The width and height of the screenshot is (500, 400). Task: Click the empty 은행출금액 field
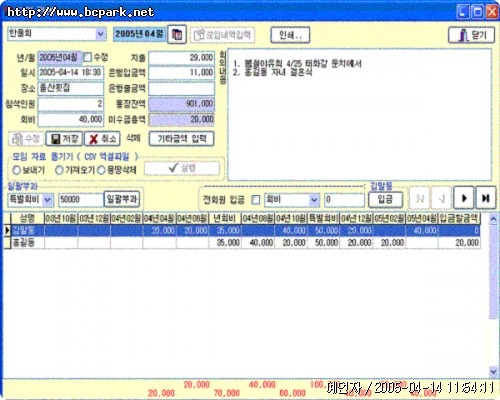point(182,88)
